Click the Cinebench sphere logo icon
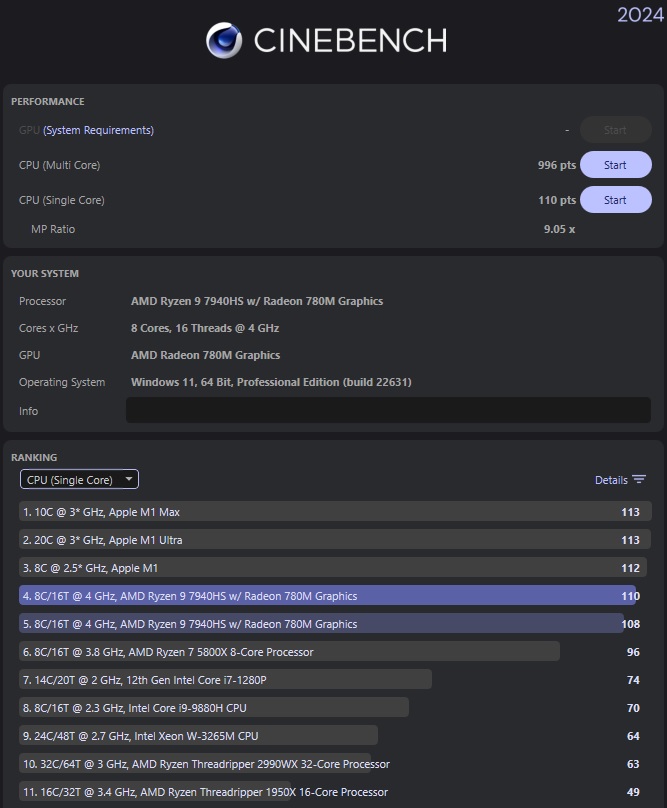This screenshot has width=667, height=808. click(224, 40)
